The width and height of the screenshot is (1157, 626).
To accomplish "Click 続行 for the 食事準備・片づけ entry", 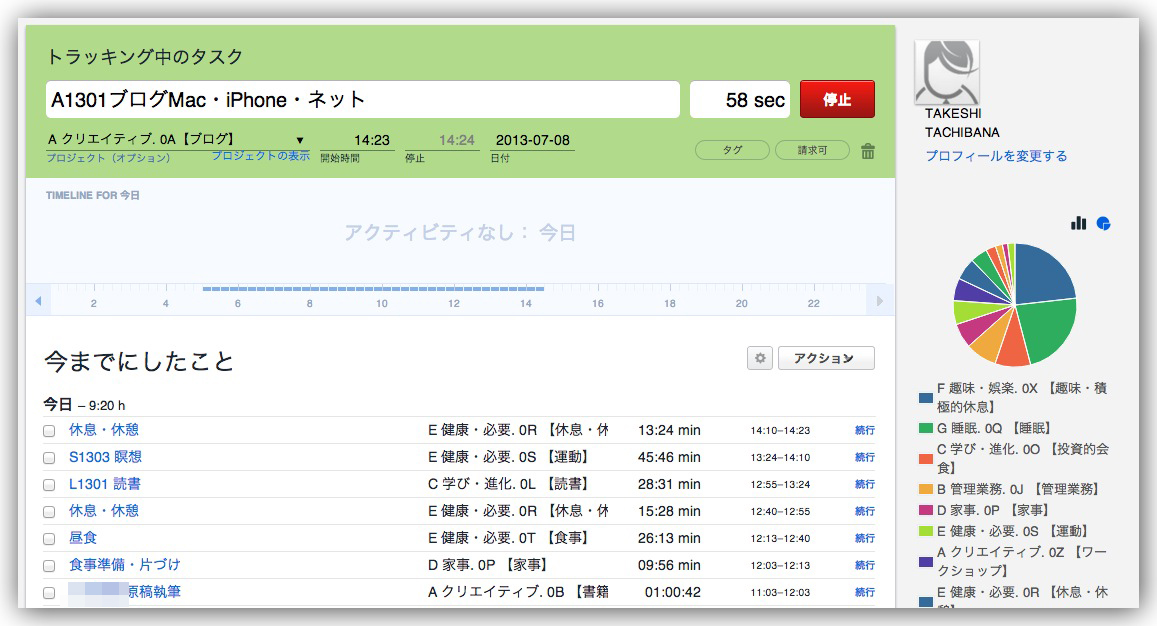I will 864,565.
